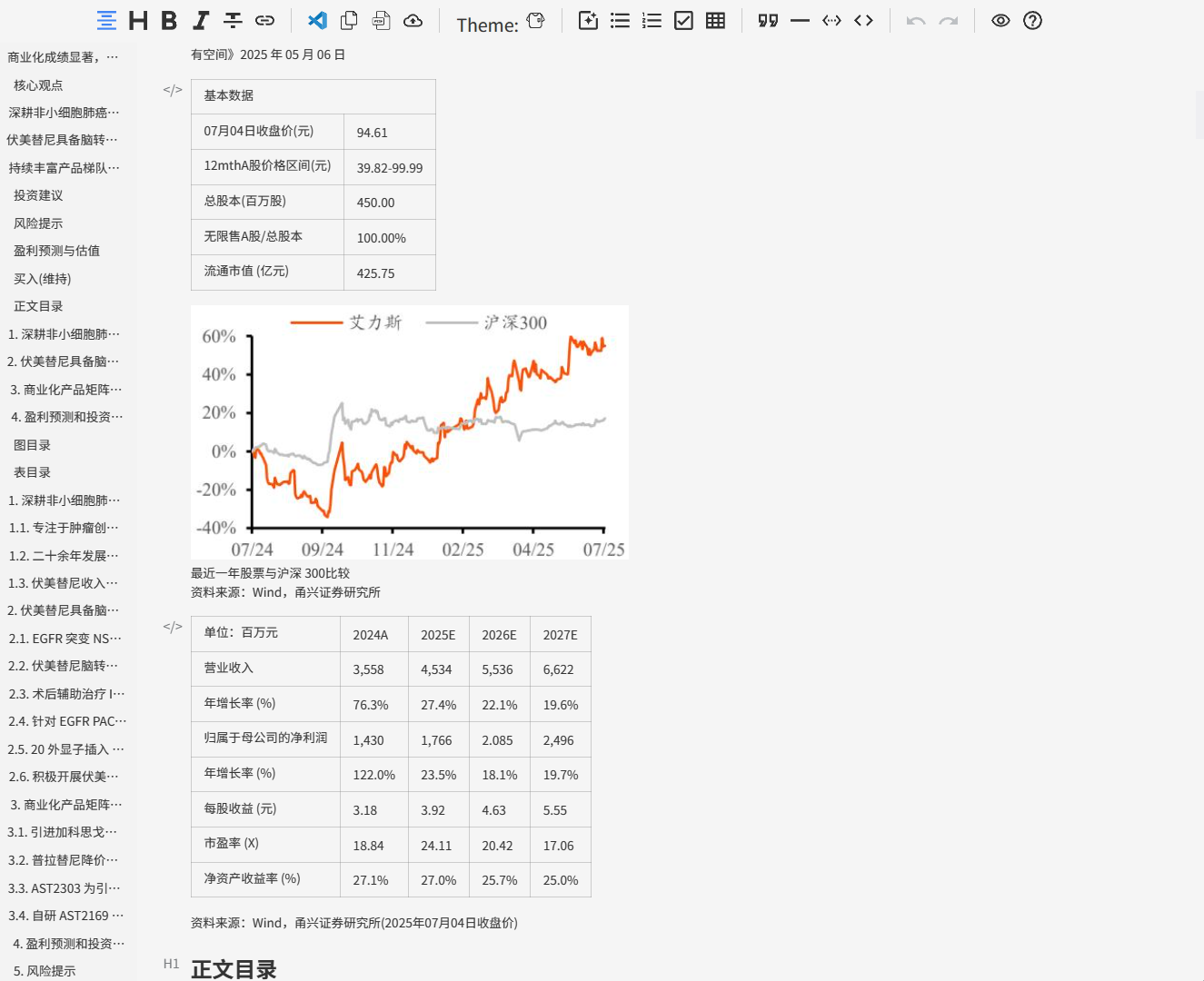Click the 17.06 P/E ratio cell
The height and width of the screenshot is (981, 1204).
561,845
